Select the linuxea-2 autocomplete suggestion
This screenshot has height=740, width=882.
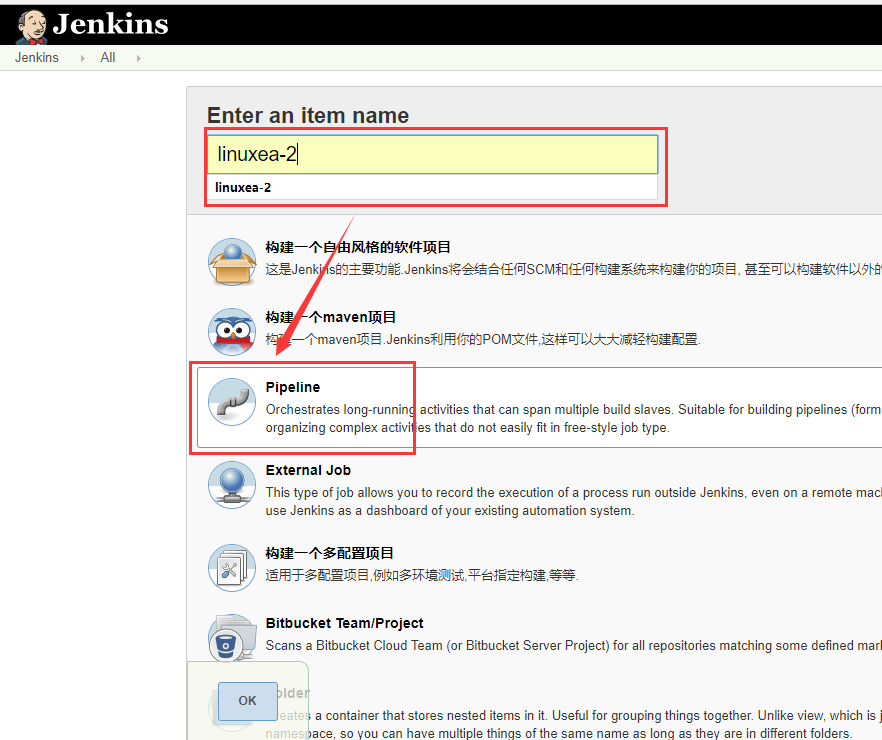coord(433,187)
